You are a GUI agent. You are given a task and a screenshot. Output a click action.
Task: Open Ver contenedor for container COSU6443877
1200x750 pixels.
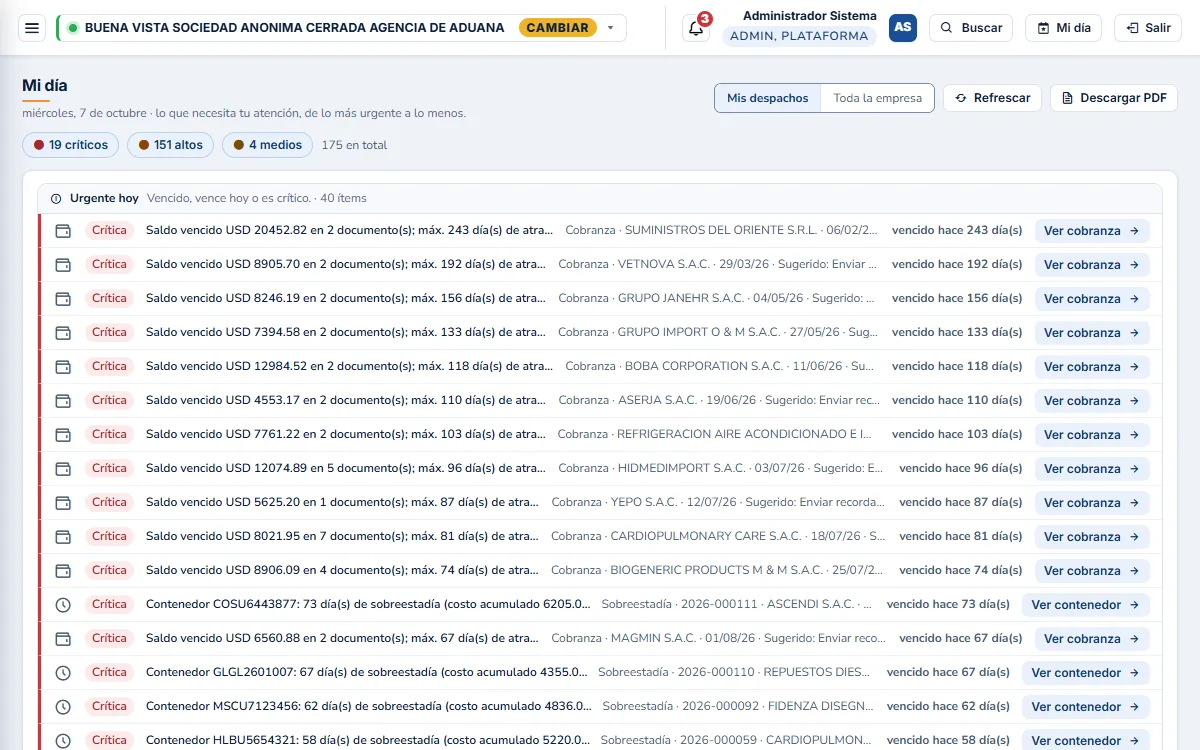1086,605
